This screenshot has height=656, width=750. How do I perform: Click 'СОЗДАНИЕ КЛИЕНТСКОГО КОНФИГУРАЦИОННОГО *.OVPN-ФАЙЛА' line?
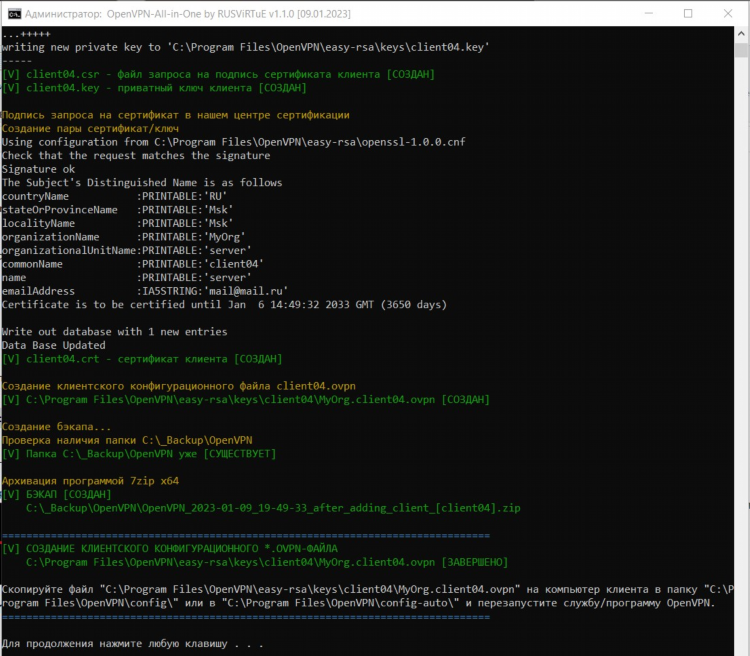(x=170, y=549)
